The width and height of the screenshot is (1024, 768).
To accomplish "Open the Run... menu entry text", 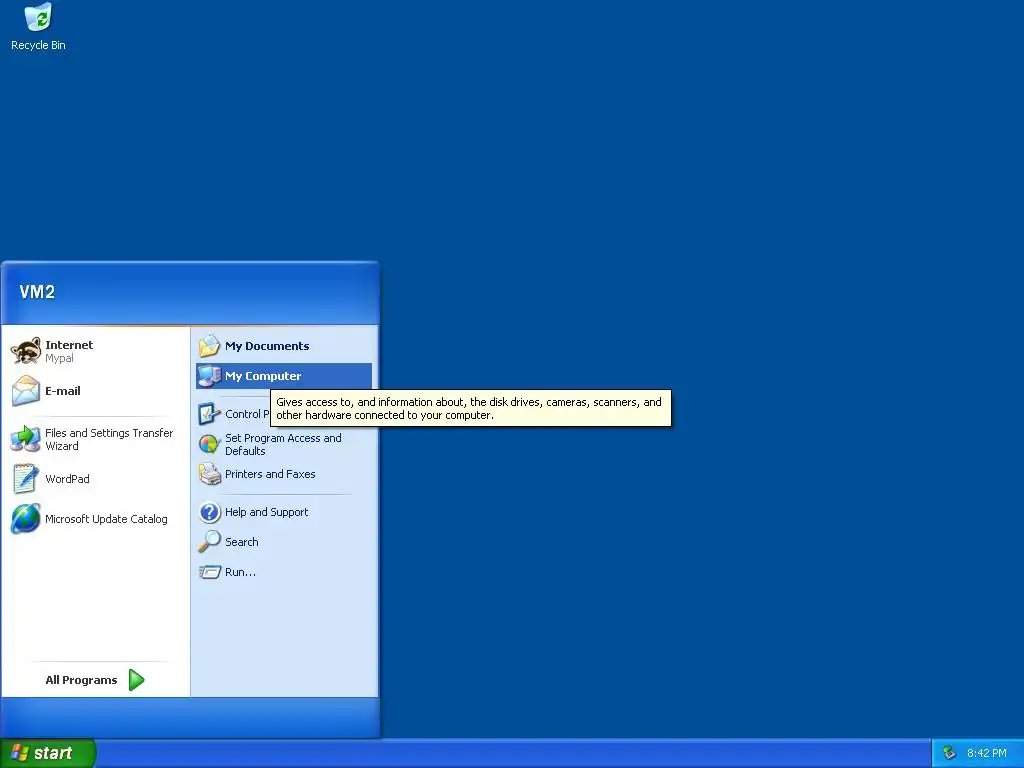I will point(240,572).
